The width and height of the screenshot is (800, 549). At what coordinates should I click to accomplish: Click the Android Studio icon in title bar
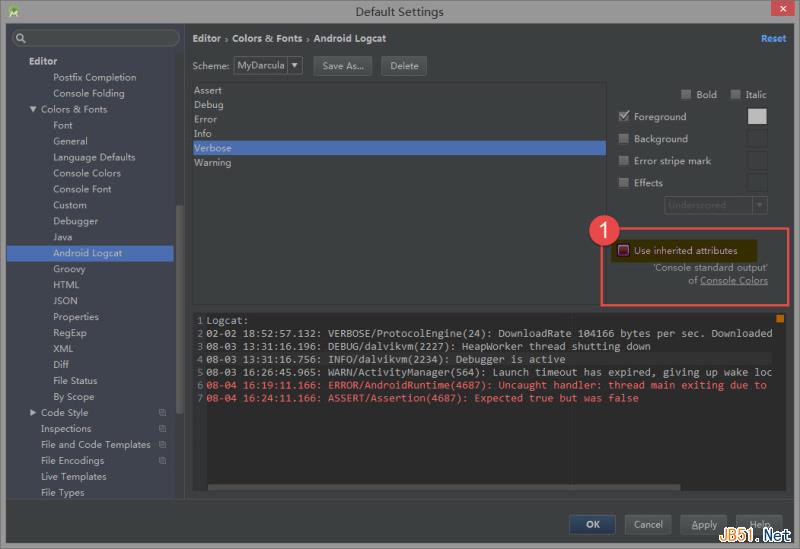(14, 11)
